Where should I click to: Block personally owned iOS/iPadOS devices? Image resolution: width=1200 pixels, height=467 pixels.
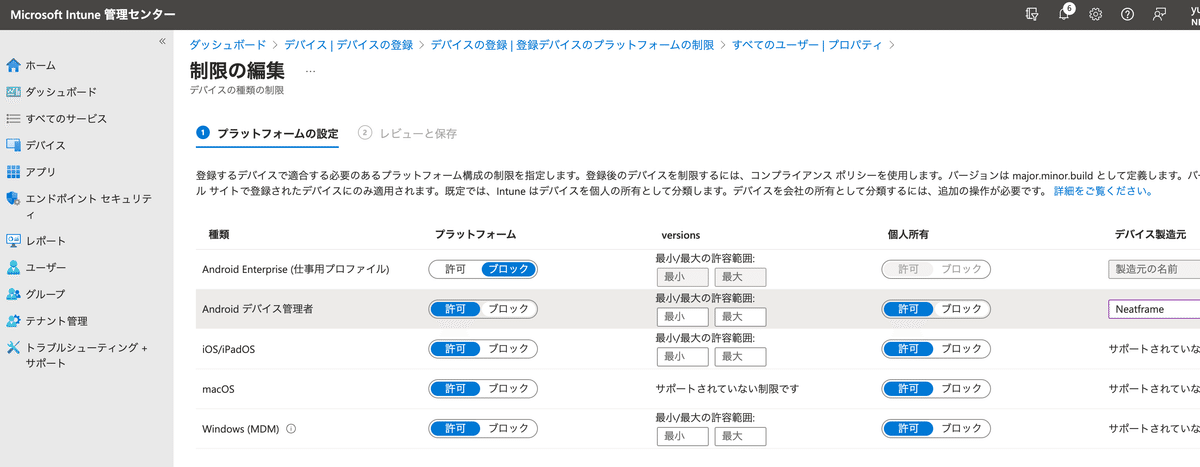coord(962,349)
